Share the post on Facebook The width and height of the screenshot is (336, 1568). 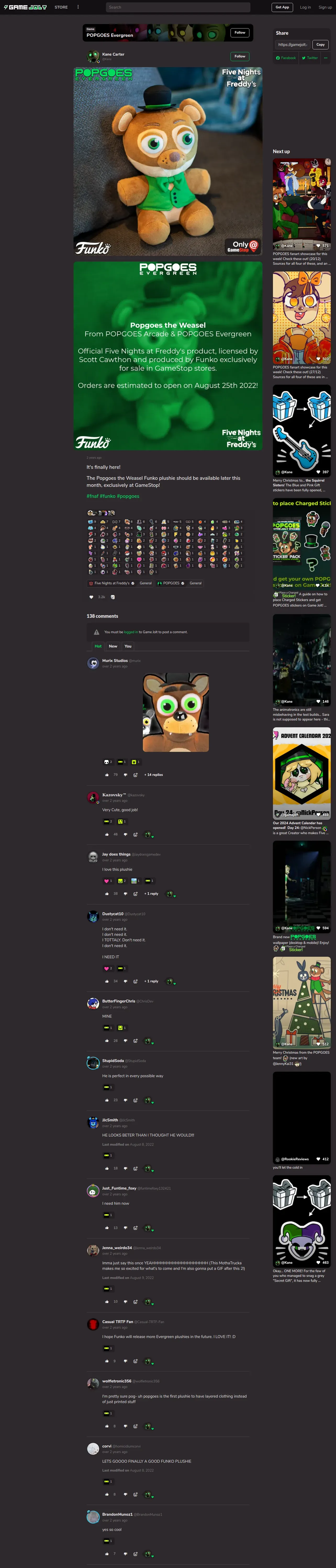[x=286, y=58]
